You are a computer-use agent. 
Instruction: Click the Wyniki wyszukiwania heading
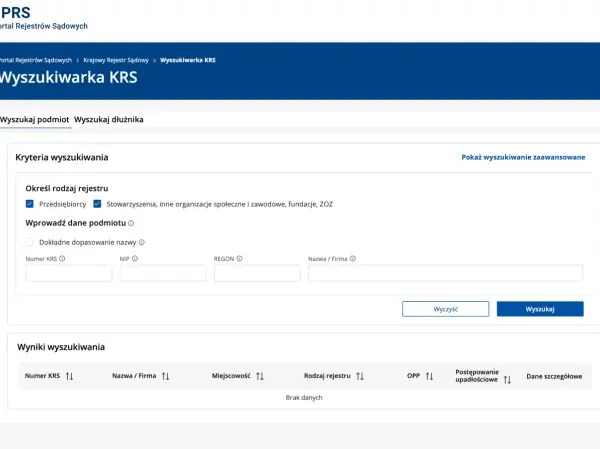(x=61, y=347)
